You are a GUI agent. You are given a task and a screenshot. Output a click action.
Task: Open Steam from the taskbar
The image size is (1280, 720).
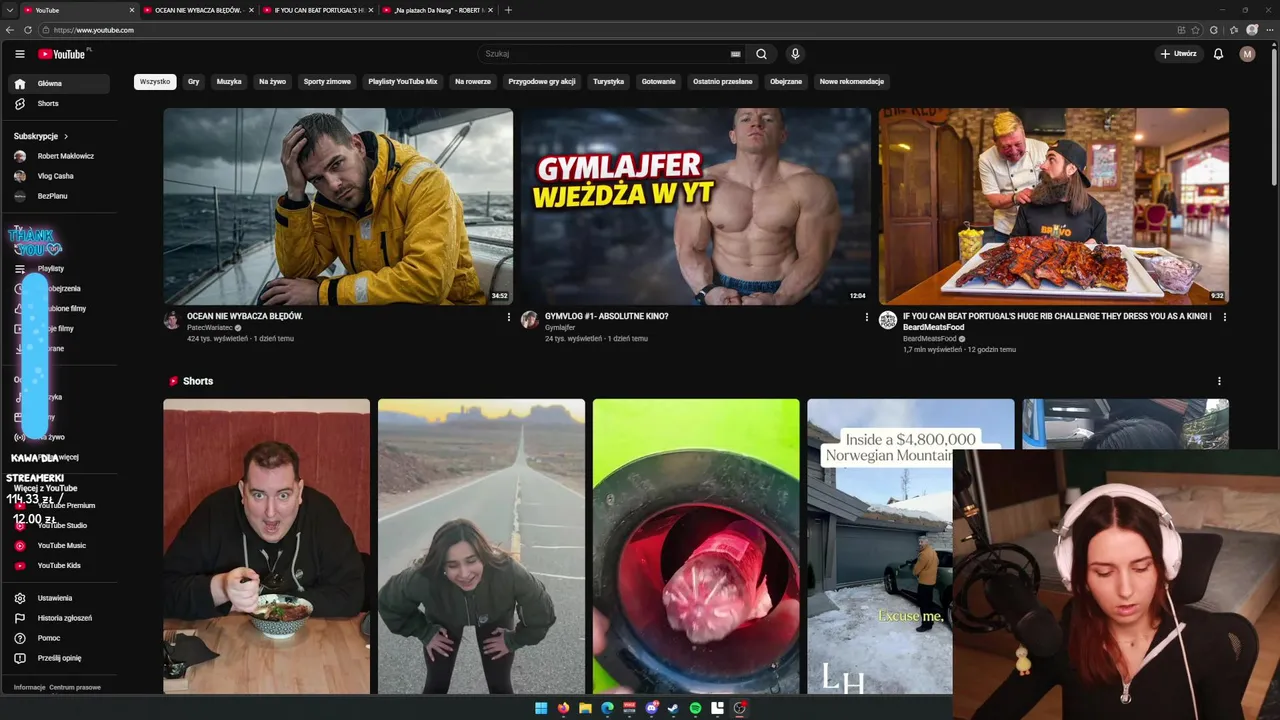coord(673,708)
